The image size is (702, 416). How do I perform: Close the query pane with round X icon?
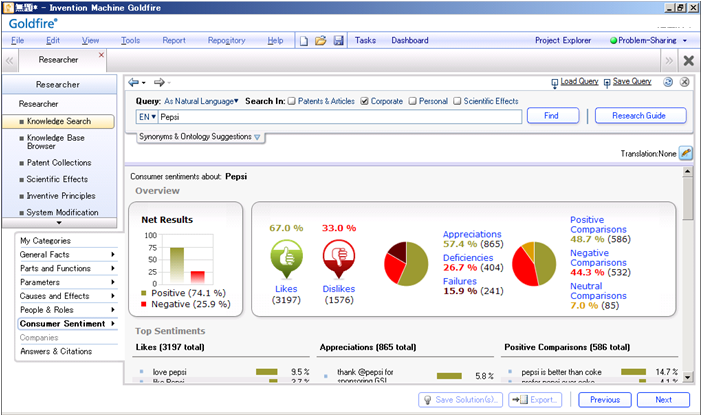685,82
